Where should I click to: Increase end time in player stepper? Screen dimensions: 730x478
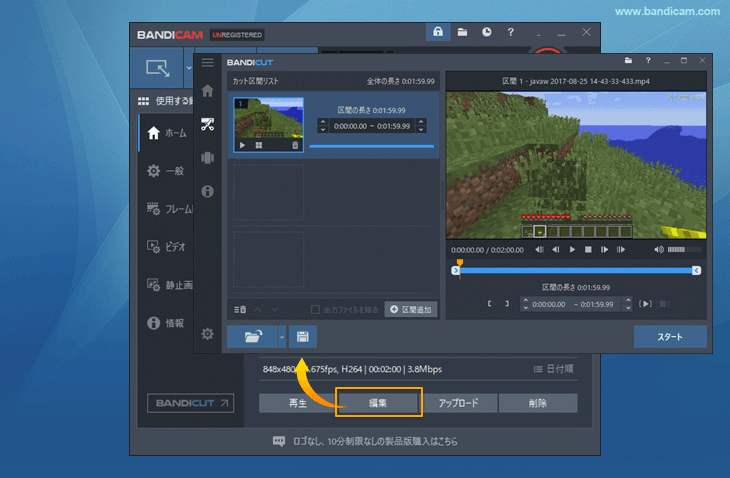[x=628, y=300]
